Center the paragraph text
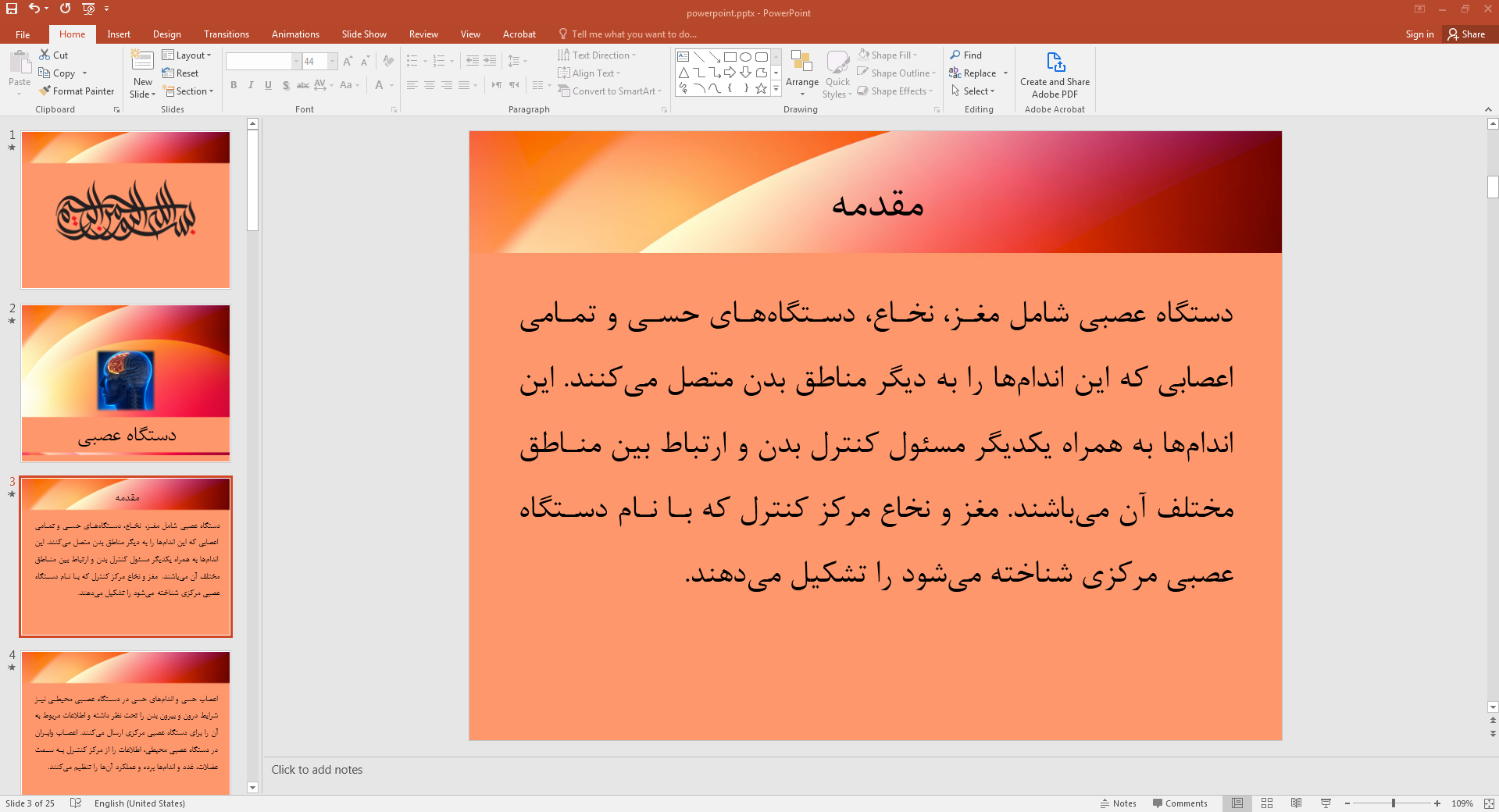The width and height of the screenshot is (1499, 812). pyautogui.click(x=429, y=85)
